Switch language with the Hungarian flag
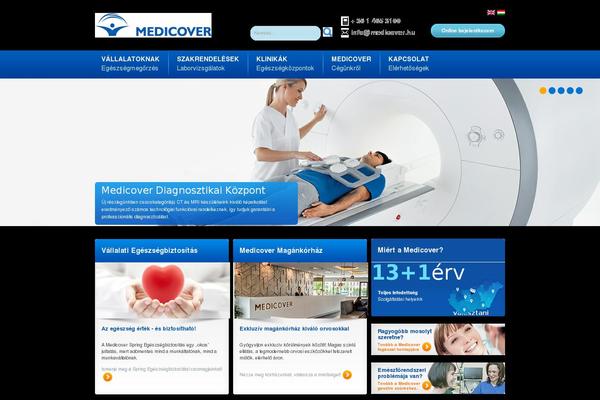This screenshot has width=600, height=400. (501, 12)
